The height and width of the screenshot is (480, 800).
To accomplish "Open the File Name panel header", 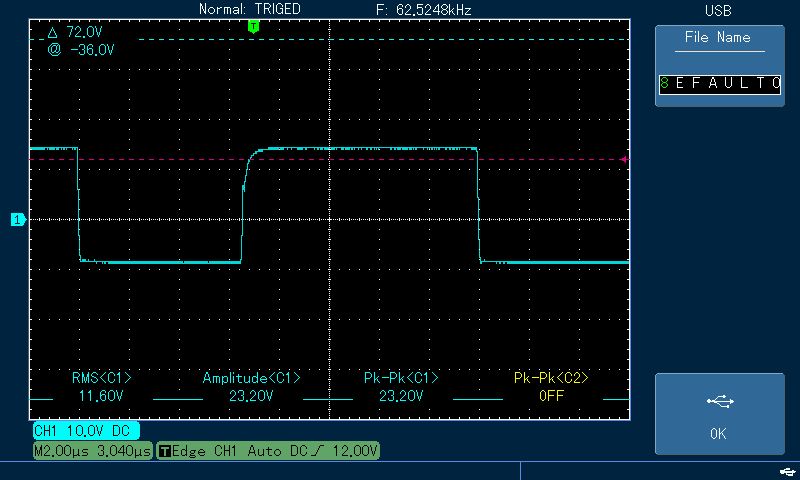I will tap(718, 38).
